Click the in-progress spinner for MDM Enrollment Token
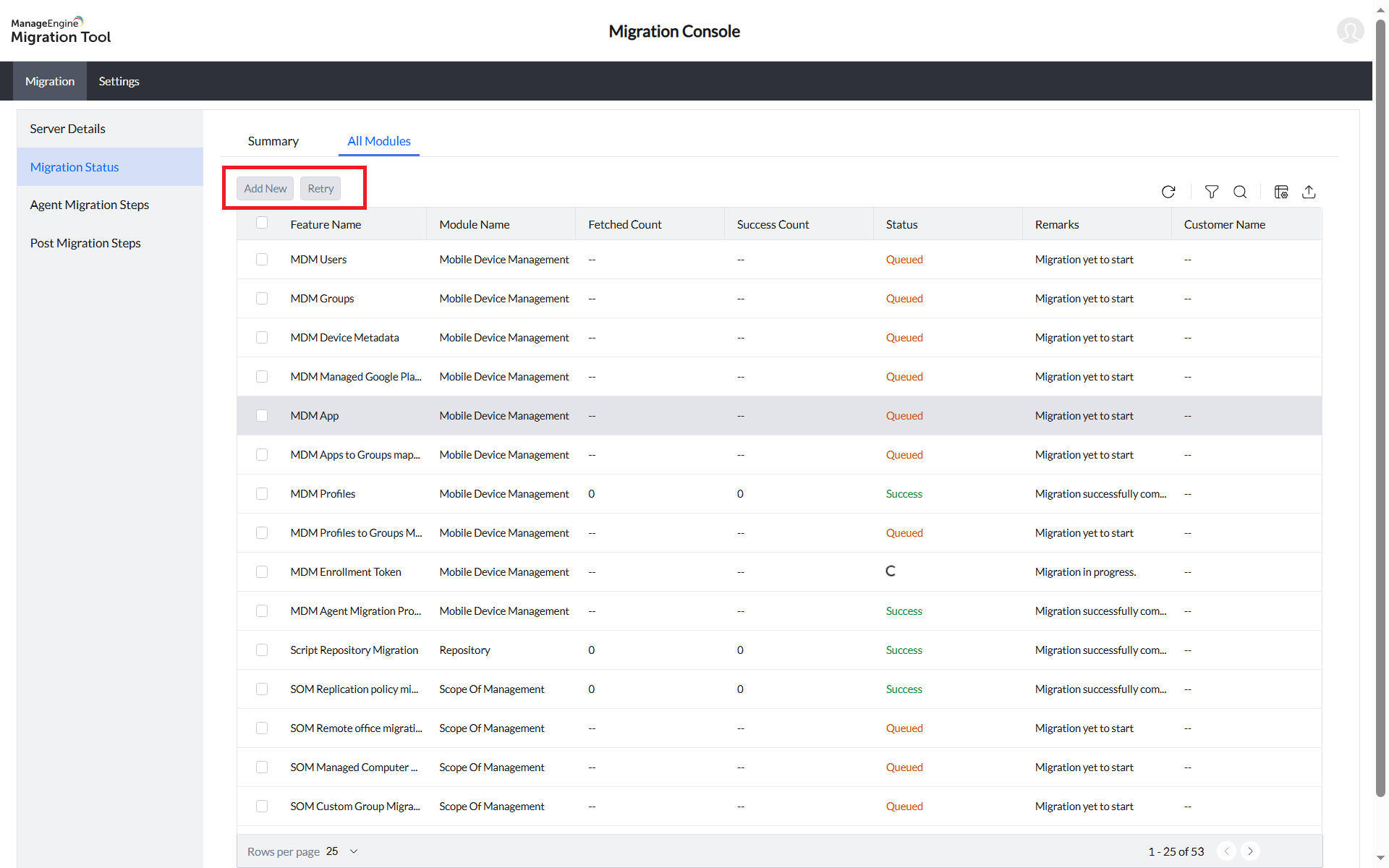The image size is (1389, 868). point(891,571)
